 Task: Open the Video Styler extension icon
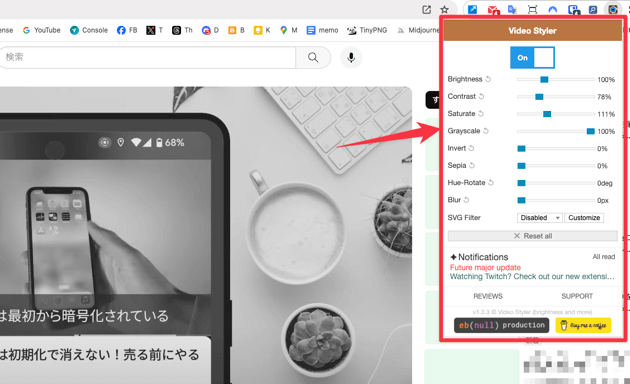coord(612,9)
